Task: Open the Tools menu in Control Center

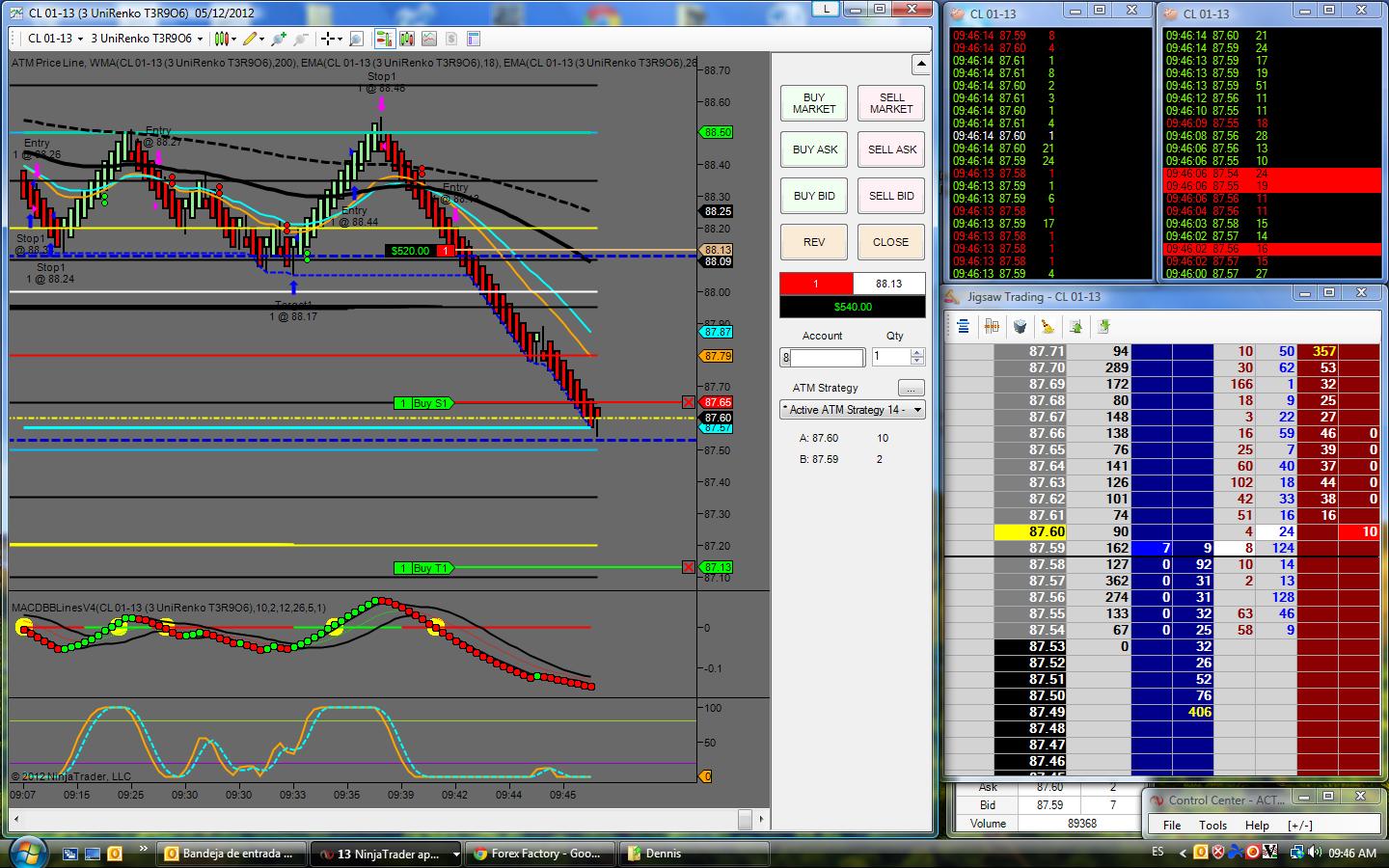Action: click(x=1212, y=825)
